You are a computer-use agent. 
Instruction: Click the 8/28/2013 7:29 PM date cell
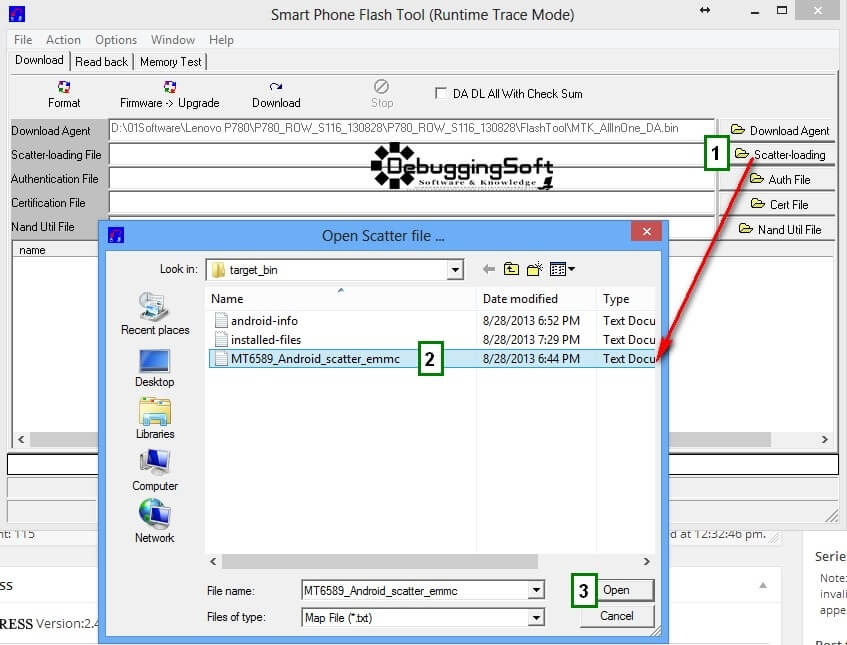click(x=531, y=340)
